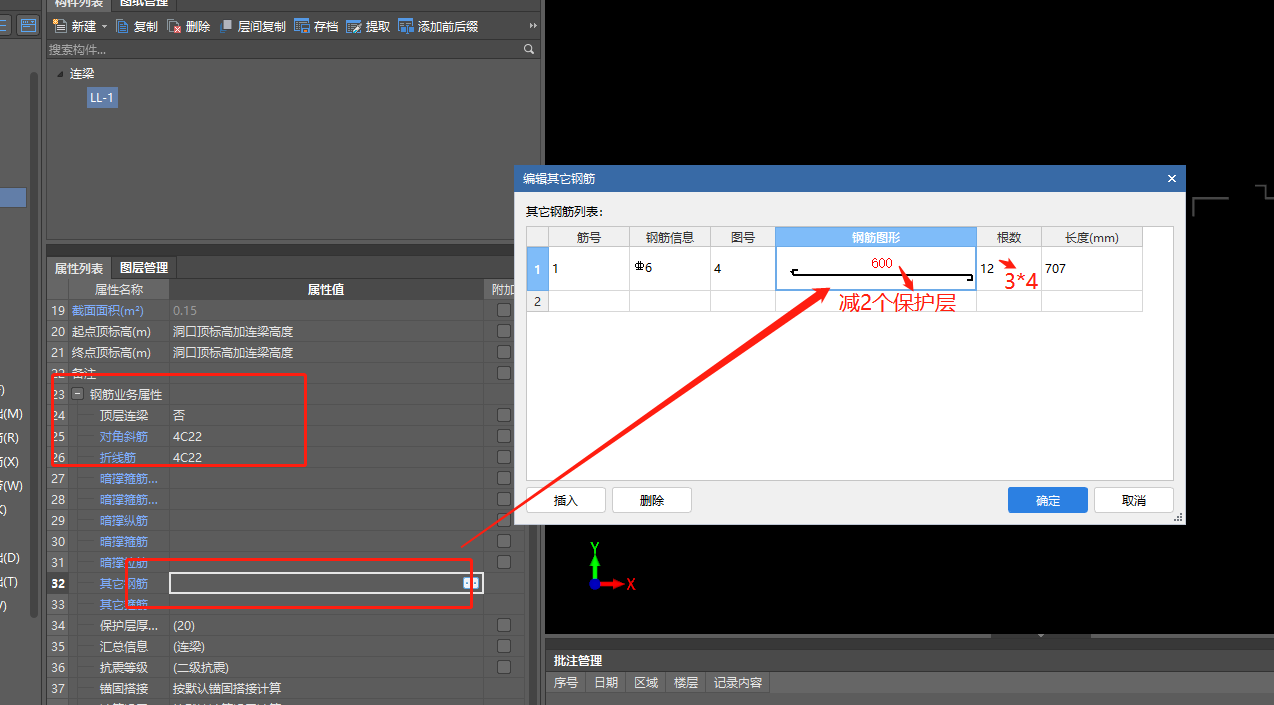Click the 序号 column in 批注管理
The height and width of the screenshot is (705, 1274).
pos(566,683)
